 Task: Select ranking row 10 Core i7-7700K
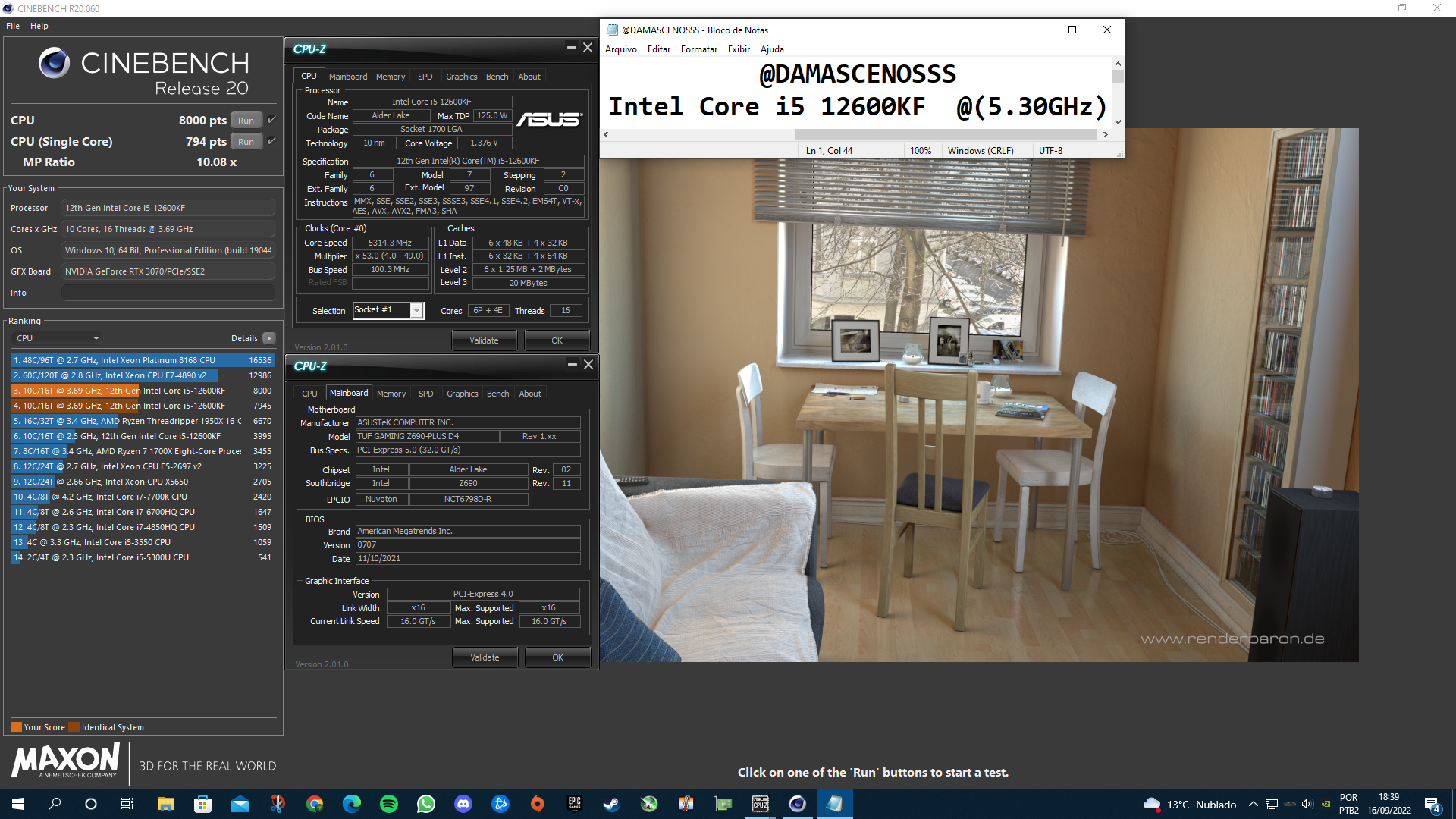[143, 497]
